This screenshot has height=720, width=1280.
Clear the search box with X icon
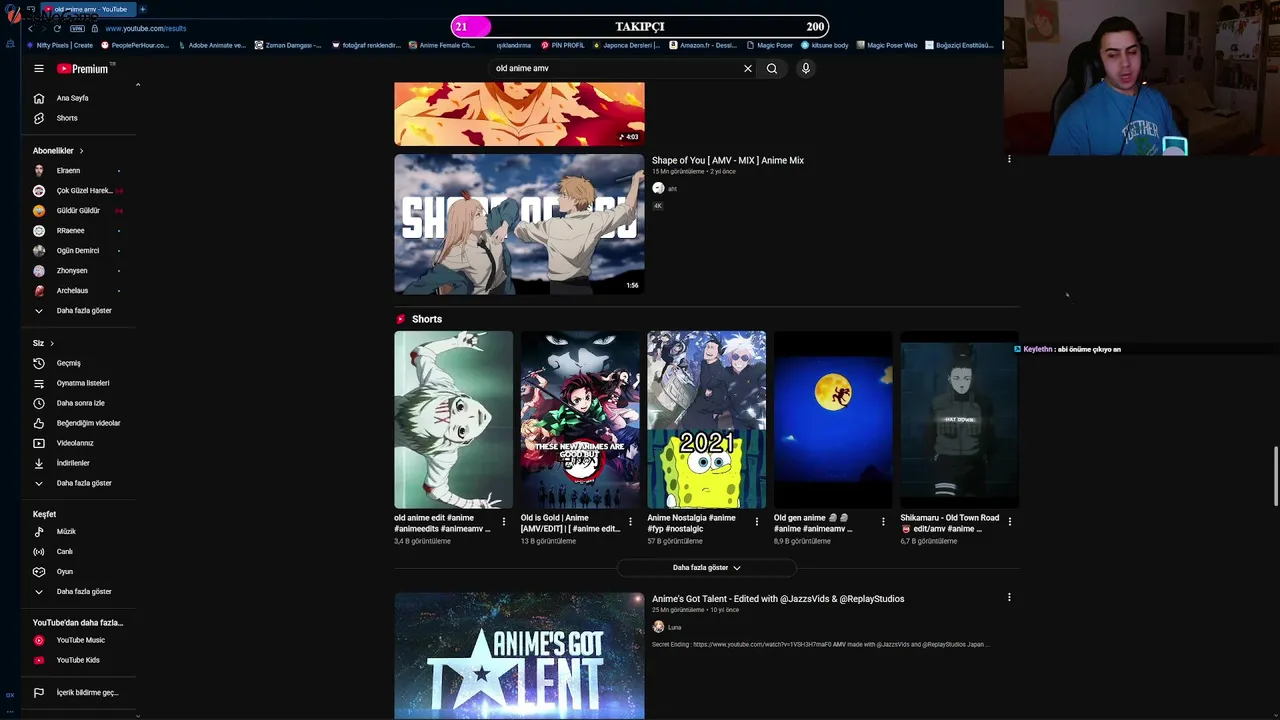point(747,69)
